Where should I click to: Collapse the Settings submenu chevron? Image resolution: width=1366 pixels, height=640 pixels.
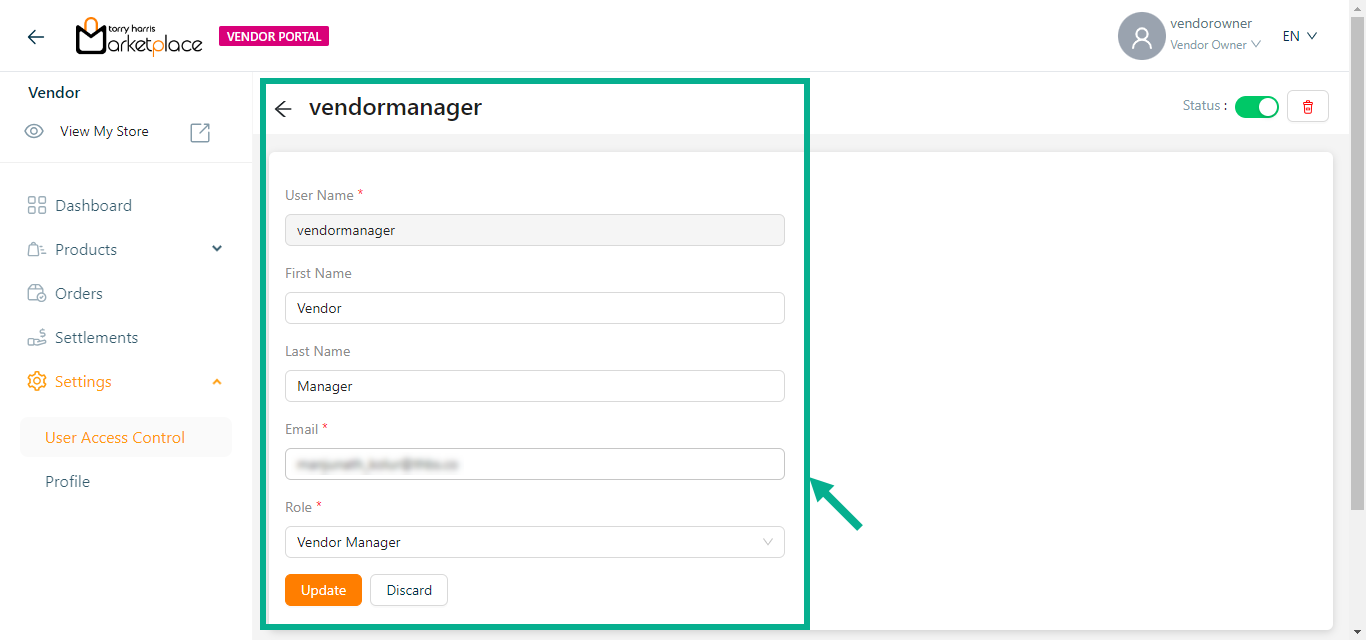[217, 381]
